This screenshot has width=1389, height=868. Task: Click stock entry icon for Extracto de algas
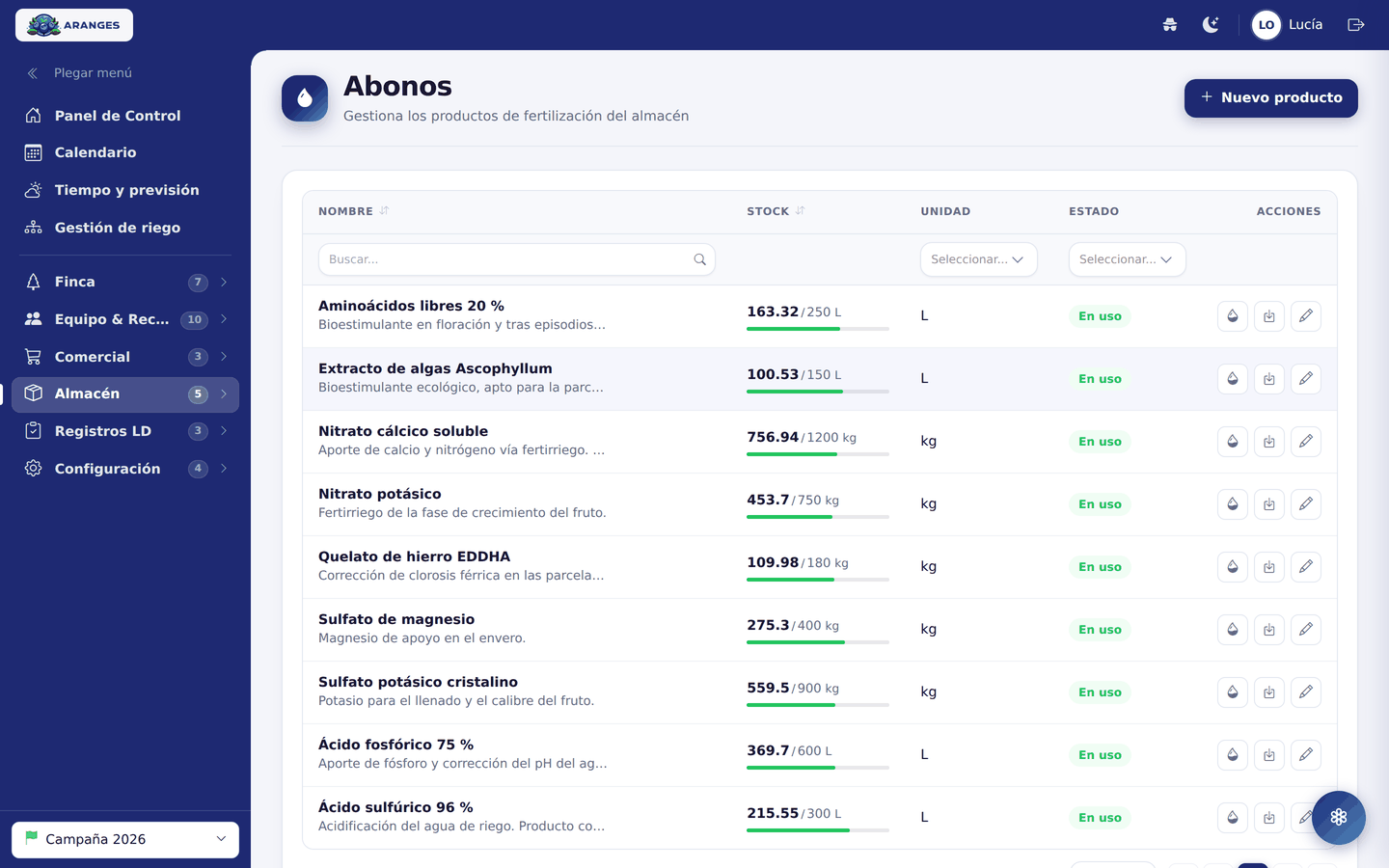click(1269, 379)
